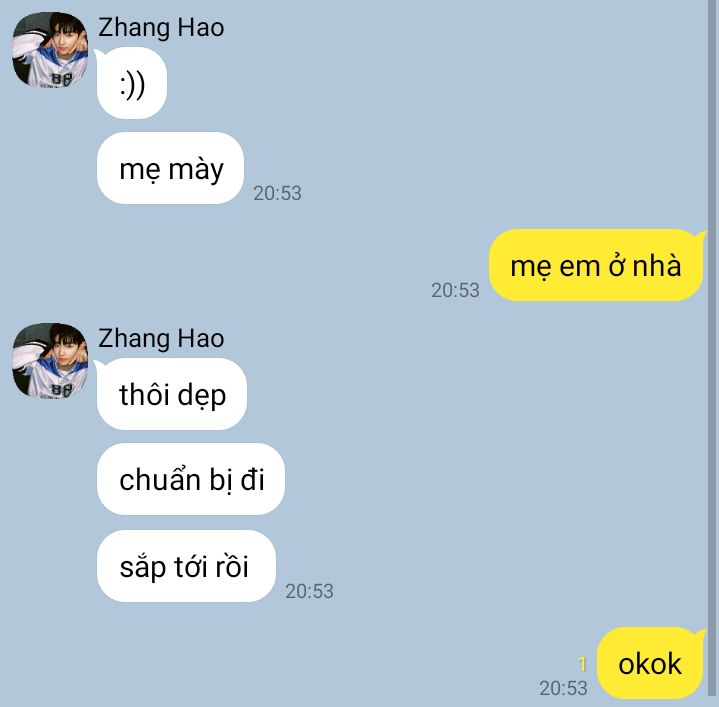Click the 20:53 timestamp beside "okok"
This screenshot has height=707, width=719.
pos(563,688)
